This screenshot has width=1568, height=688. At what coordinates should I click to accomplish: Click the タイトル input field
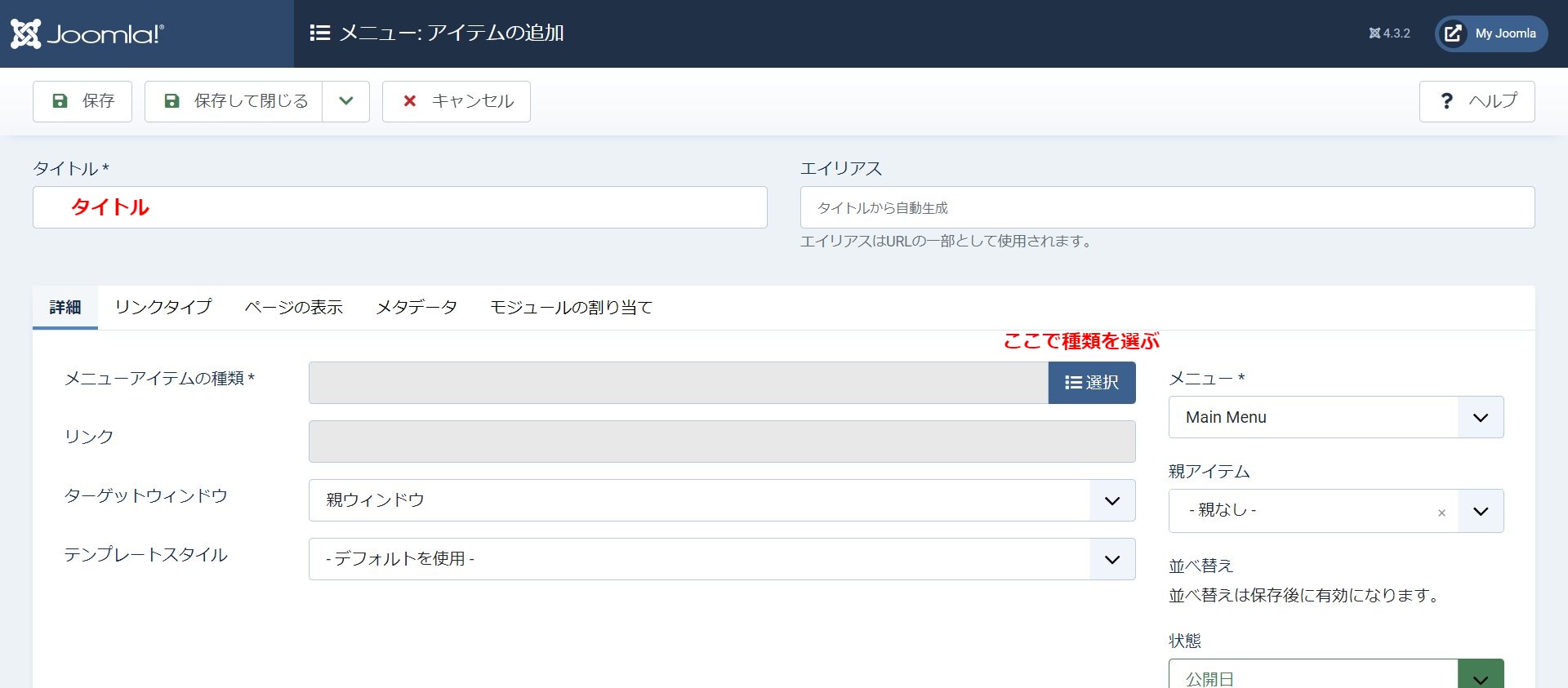pos(400,207)
